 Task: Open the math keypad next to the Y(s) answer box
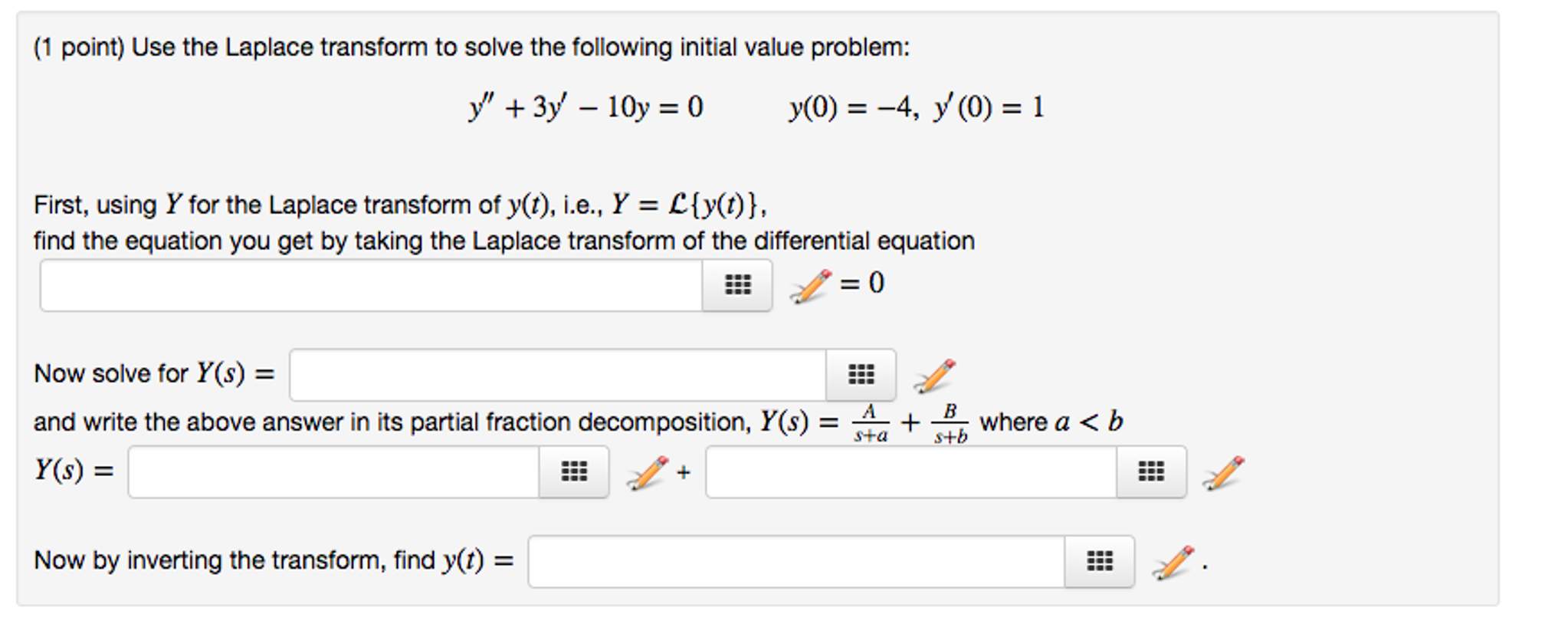pyautogui.click(x=862, y=375)
